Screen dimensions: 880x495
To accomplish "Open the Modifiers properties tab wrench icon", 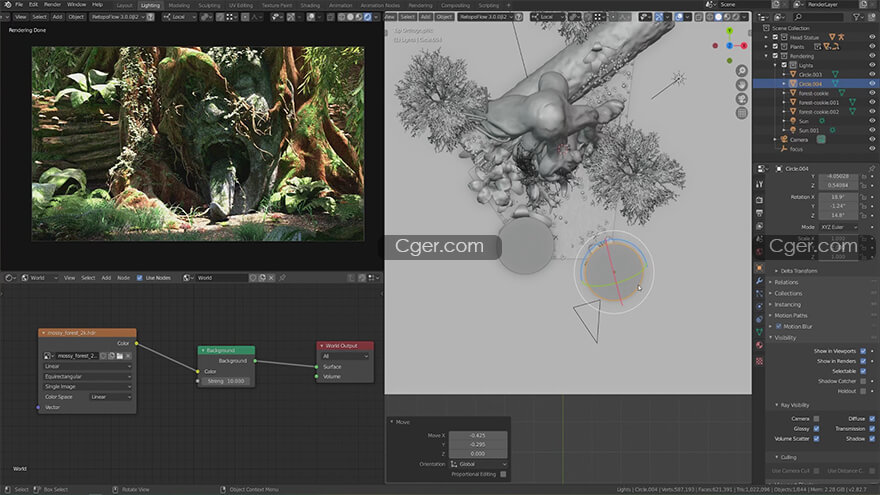I will point(759,281).
